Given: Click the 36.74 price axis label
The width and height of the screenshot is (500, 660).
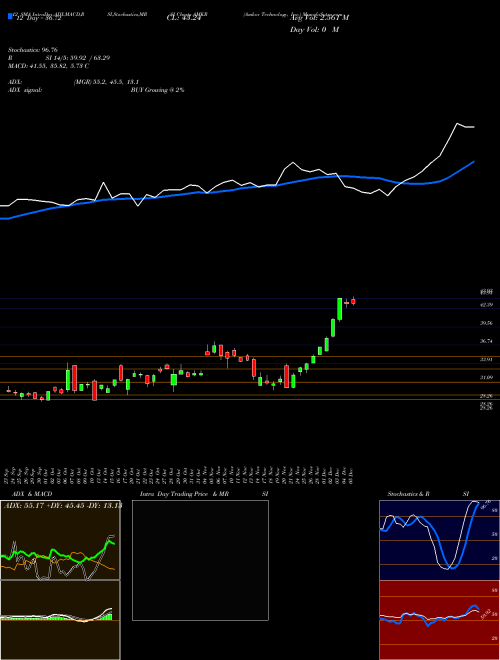Looking at the screenshot, I should tap(486, 341).
